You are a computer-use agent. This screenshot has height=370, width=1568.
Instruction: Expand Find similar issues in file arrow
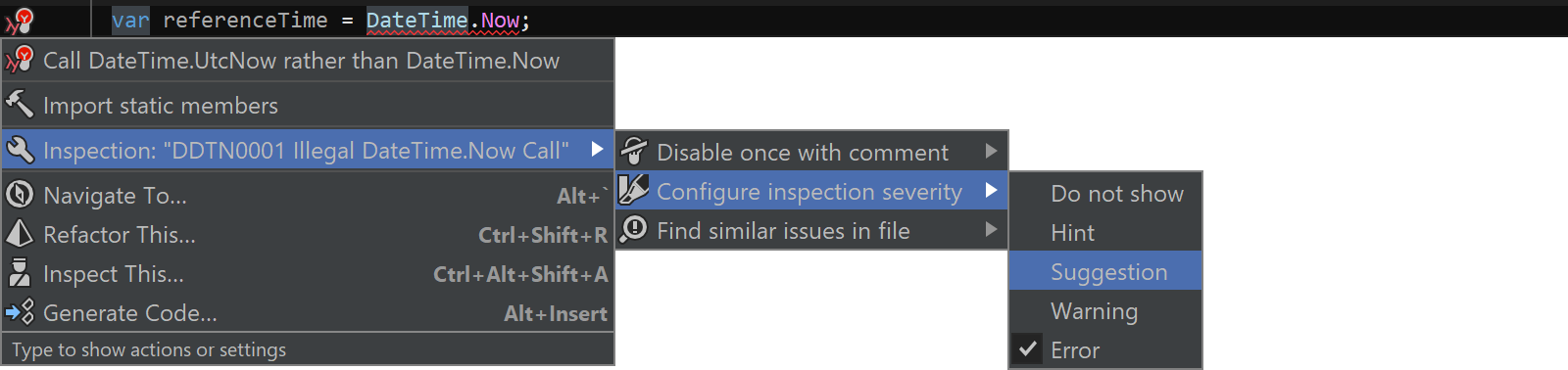[991, 229]
